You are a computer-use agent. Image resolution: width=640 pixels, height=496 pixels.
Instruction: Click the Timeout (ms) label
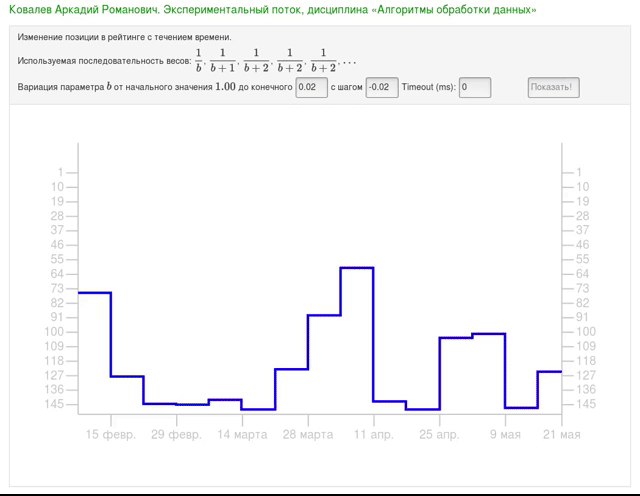pyautogui.click(x=429, y=87)
